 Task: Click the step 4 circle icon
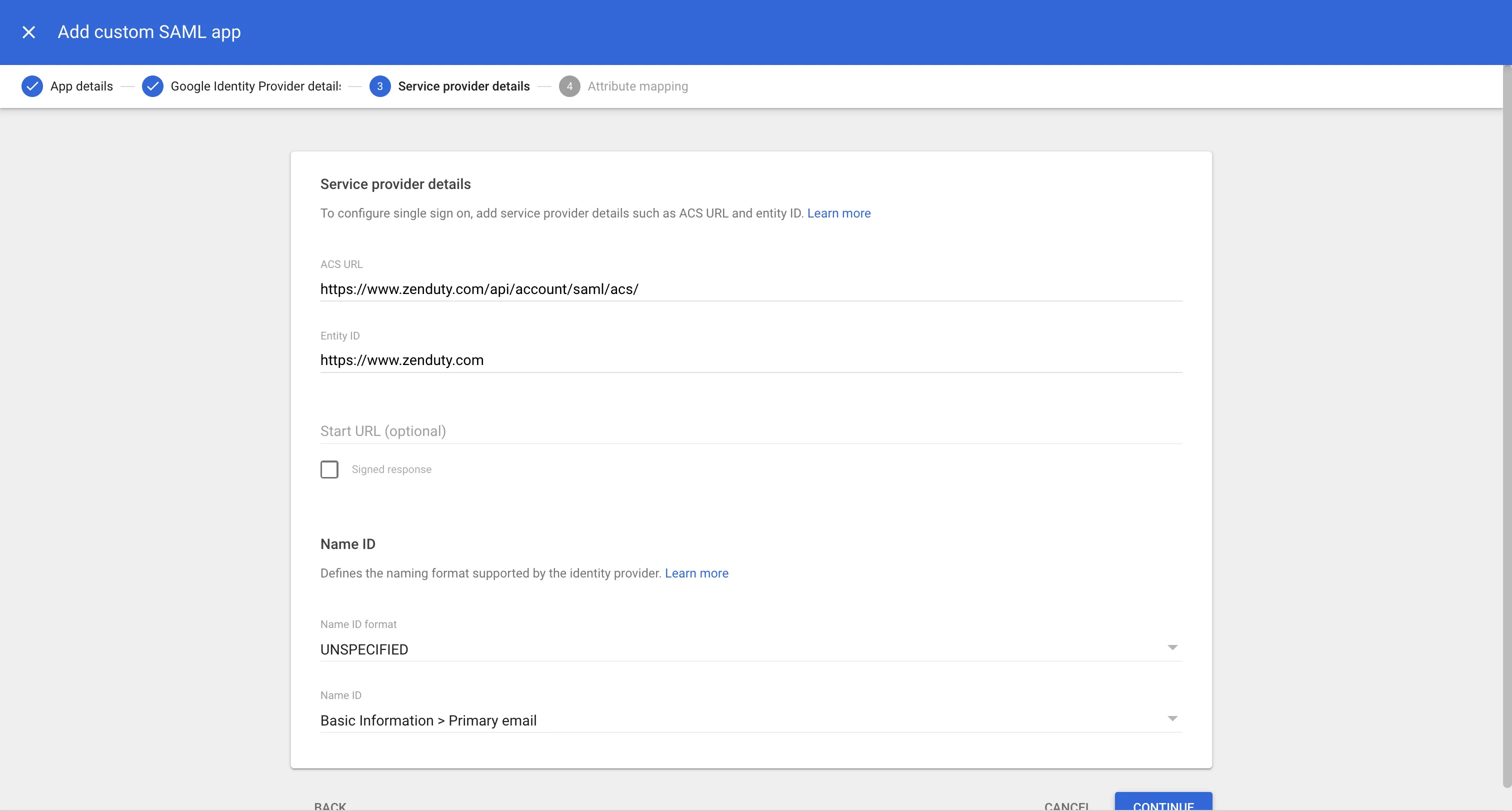(569, 86)
